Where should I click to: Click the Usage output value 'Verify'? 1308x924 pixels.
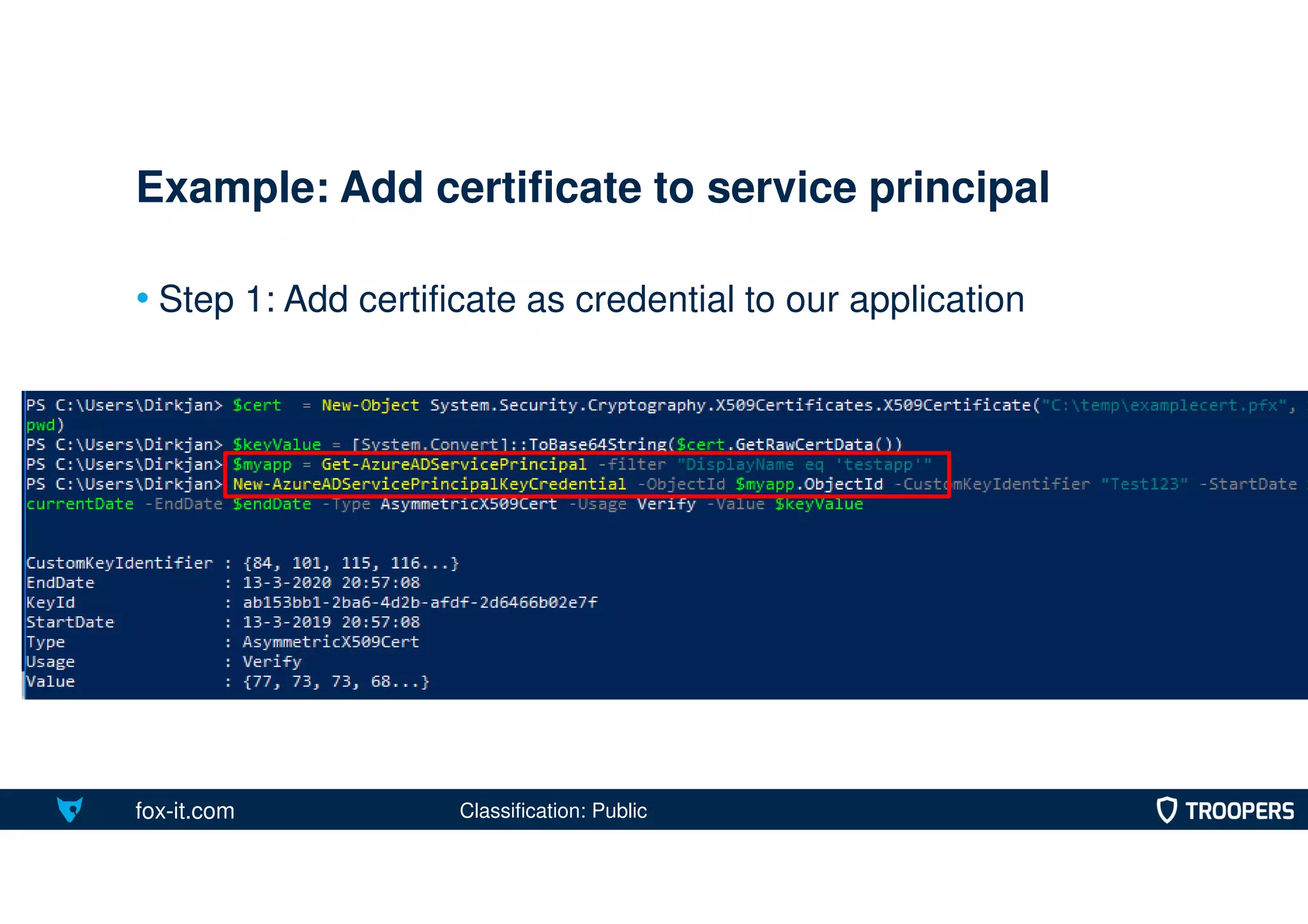click(272, 662)
